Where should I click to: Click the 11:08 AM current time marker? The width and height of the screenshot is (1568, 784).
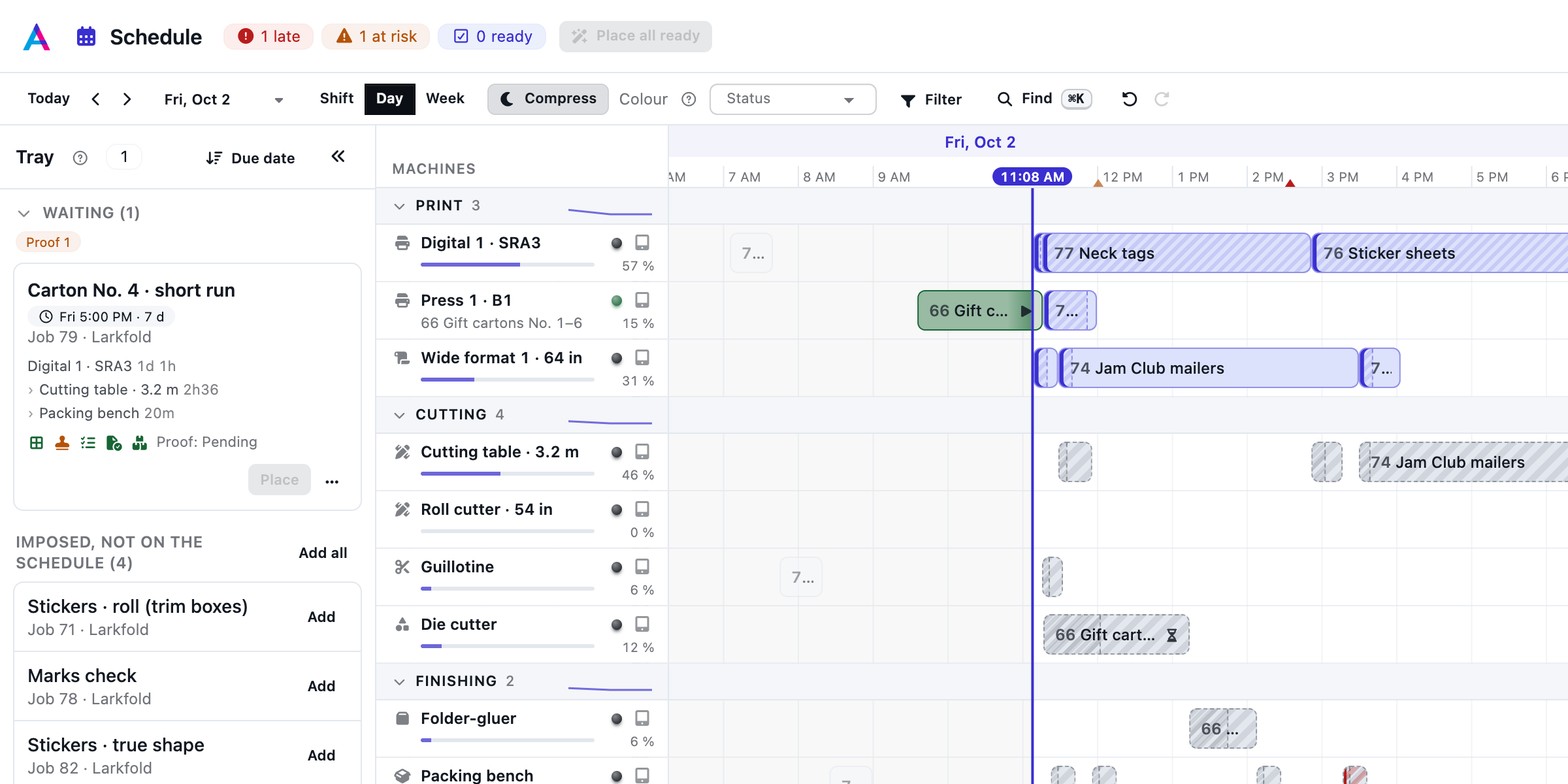(1032, 177)
